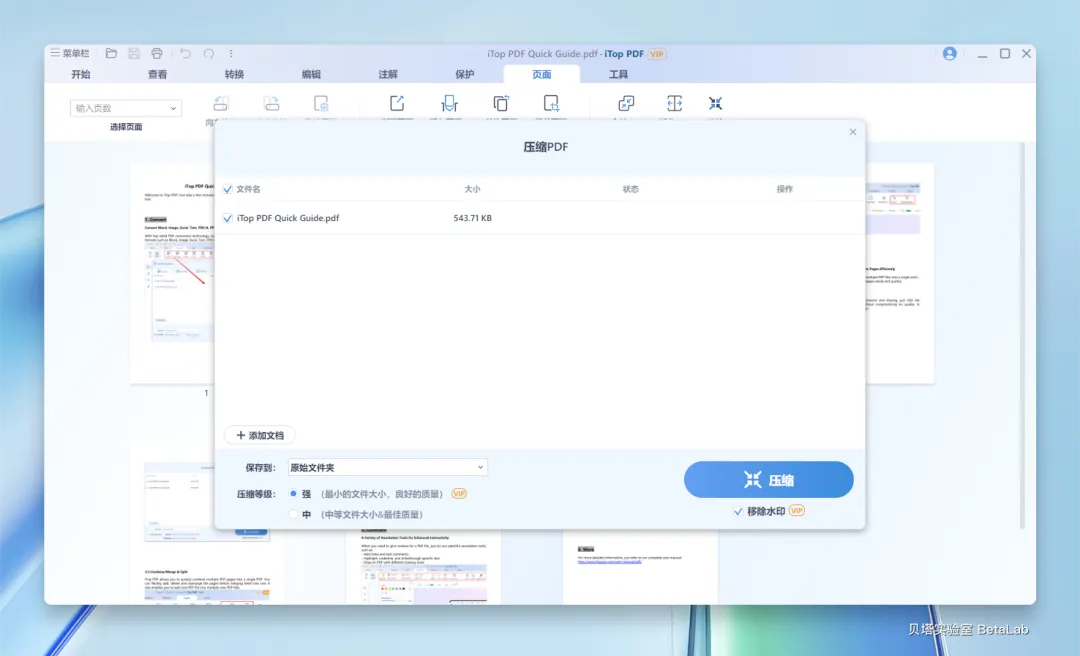The image size is (1080, 656).
Task: Select the 中 compression level radio
Action: pos(293,514)
